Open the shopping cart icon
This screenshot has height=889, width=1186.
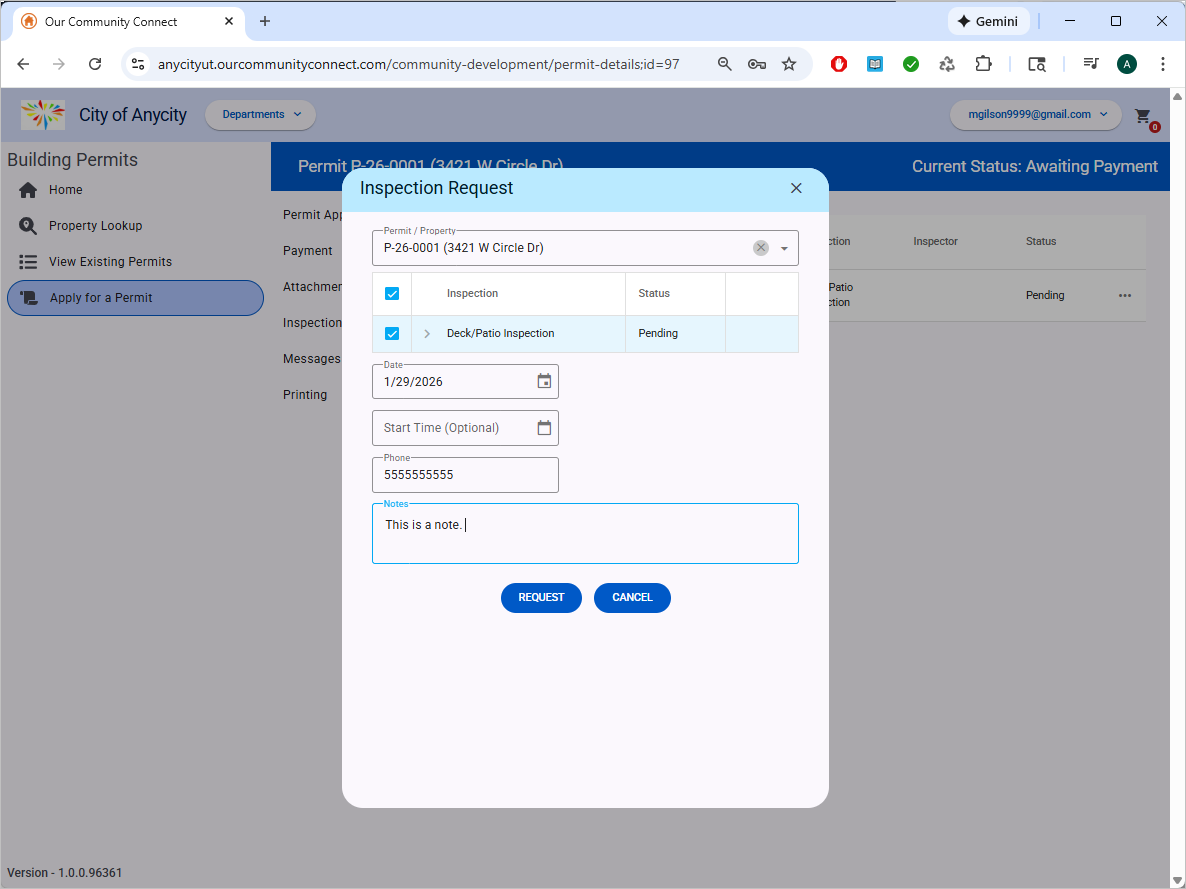point(1143,116)
